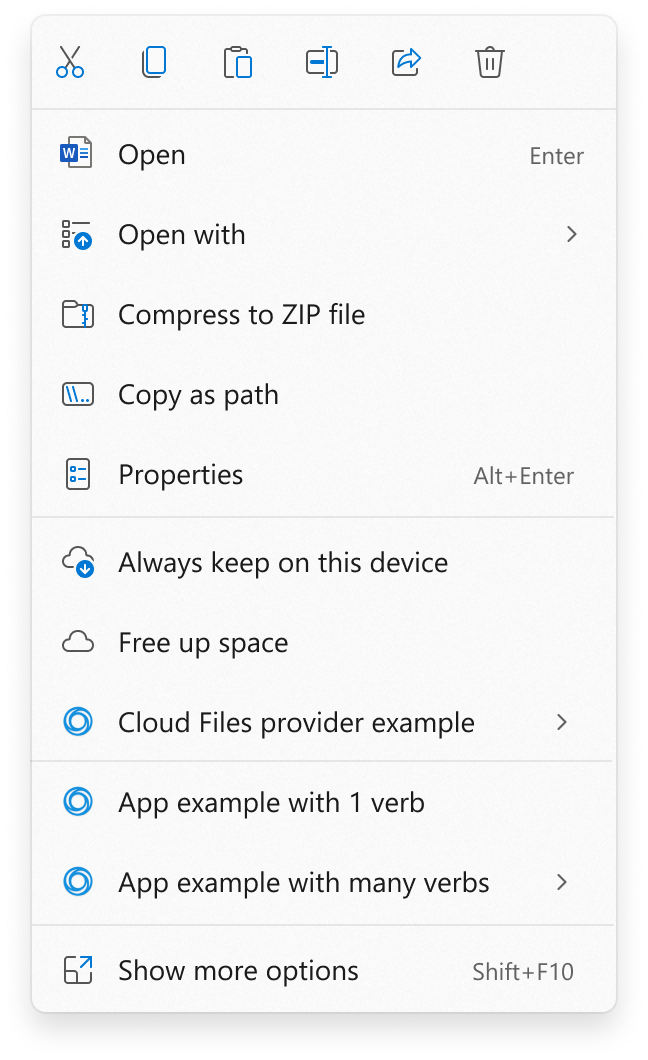This screenshot has height=1060, width=648.
Task: Select App example with 1 verb
Action: coord(270,802)
